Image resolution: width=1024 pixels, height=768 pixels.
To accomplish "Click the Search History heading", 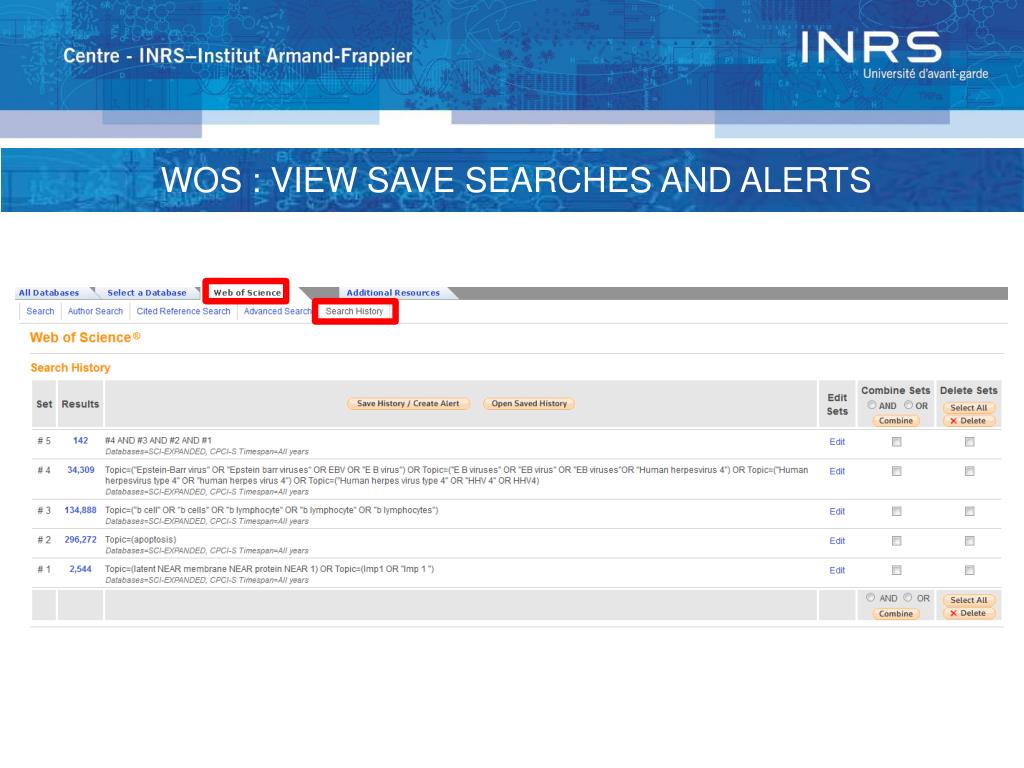I will [x=71, y=368].
